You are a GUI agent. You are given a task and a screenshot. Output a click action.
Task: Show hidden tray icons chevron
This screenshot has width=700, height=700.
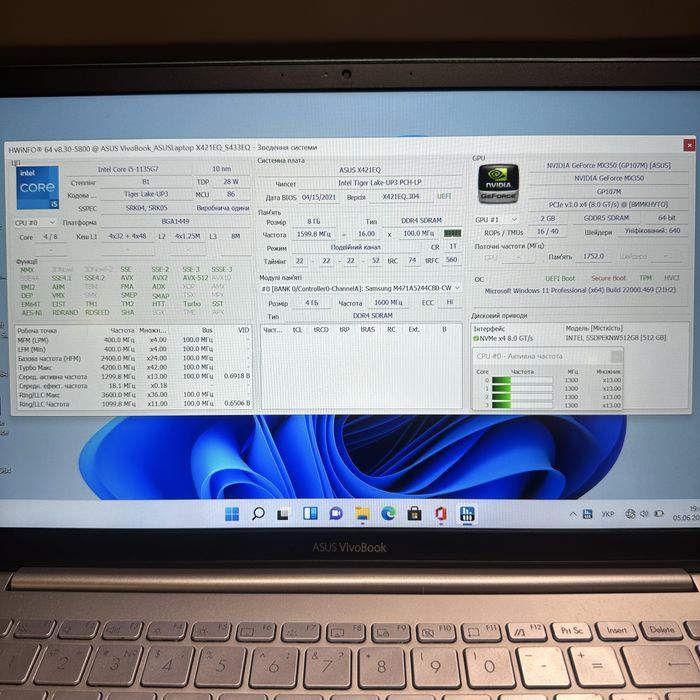573,514
